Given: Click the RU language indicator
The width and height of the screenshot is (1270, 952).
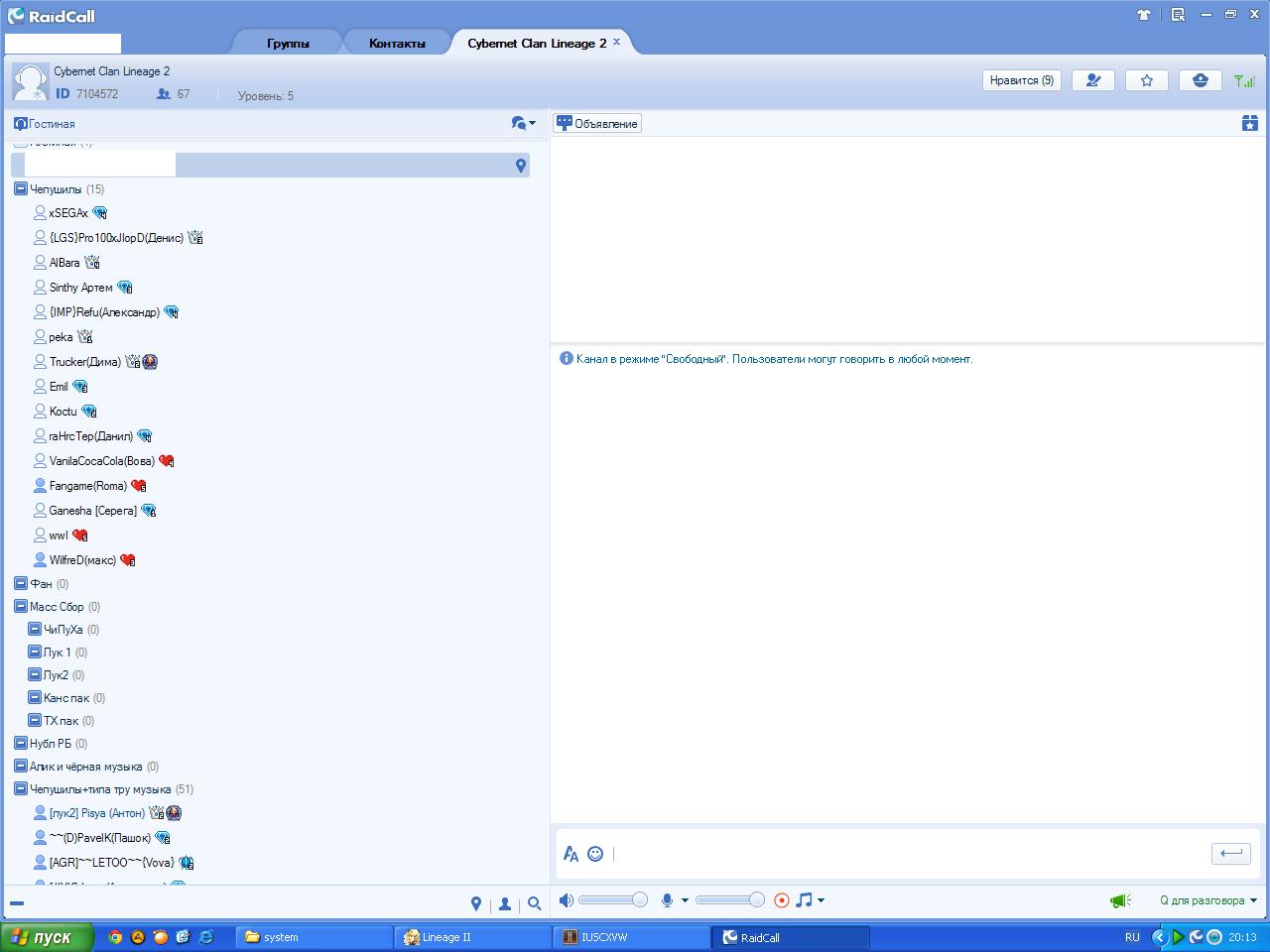Looking at the screenshot, I should click(x=1132, y=937).
